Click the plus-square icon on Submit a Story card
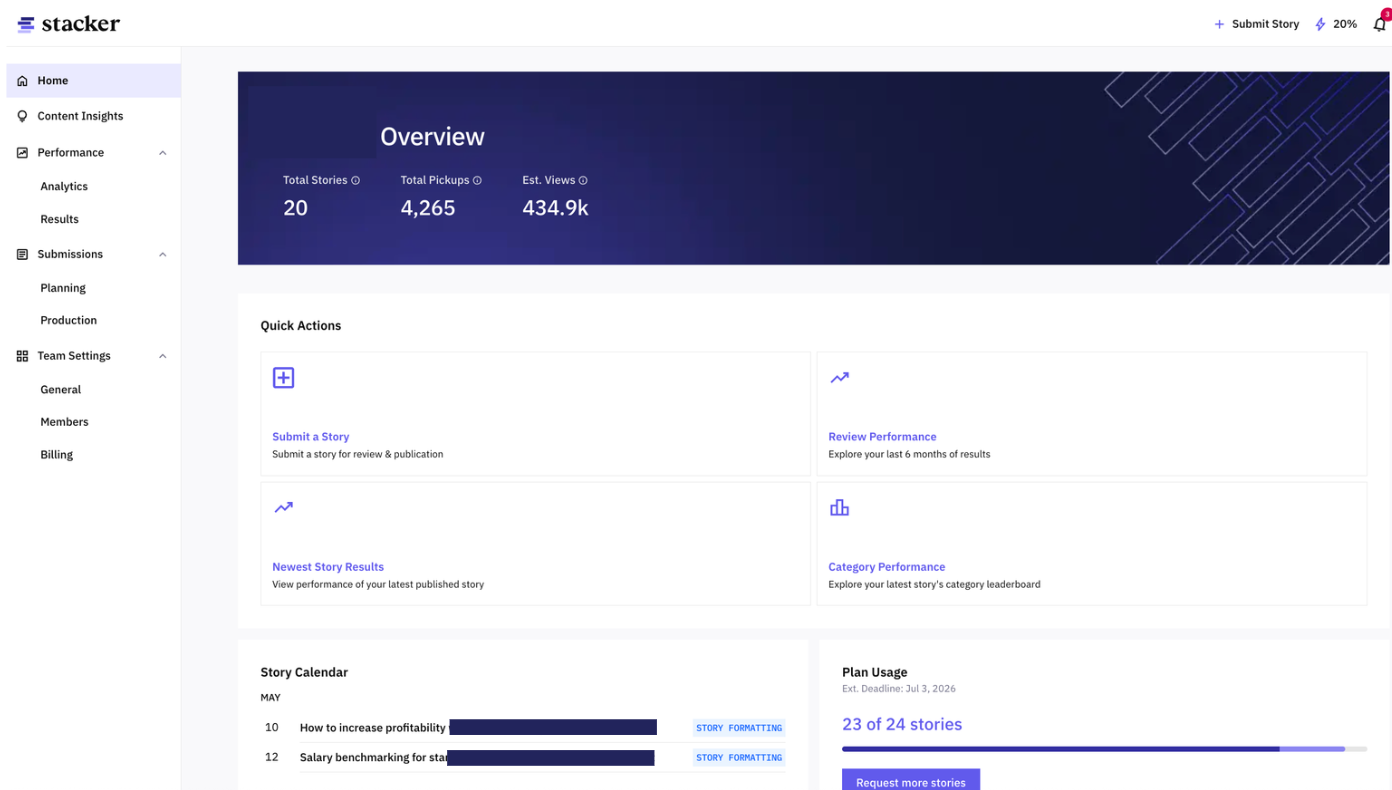Screen dimensions: 1392x790 (283, 378)
